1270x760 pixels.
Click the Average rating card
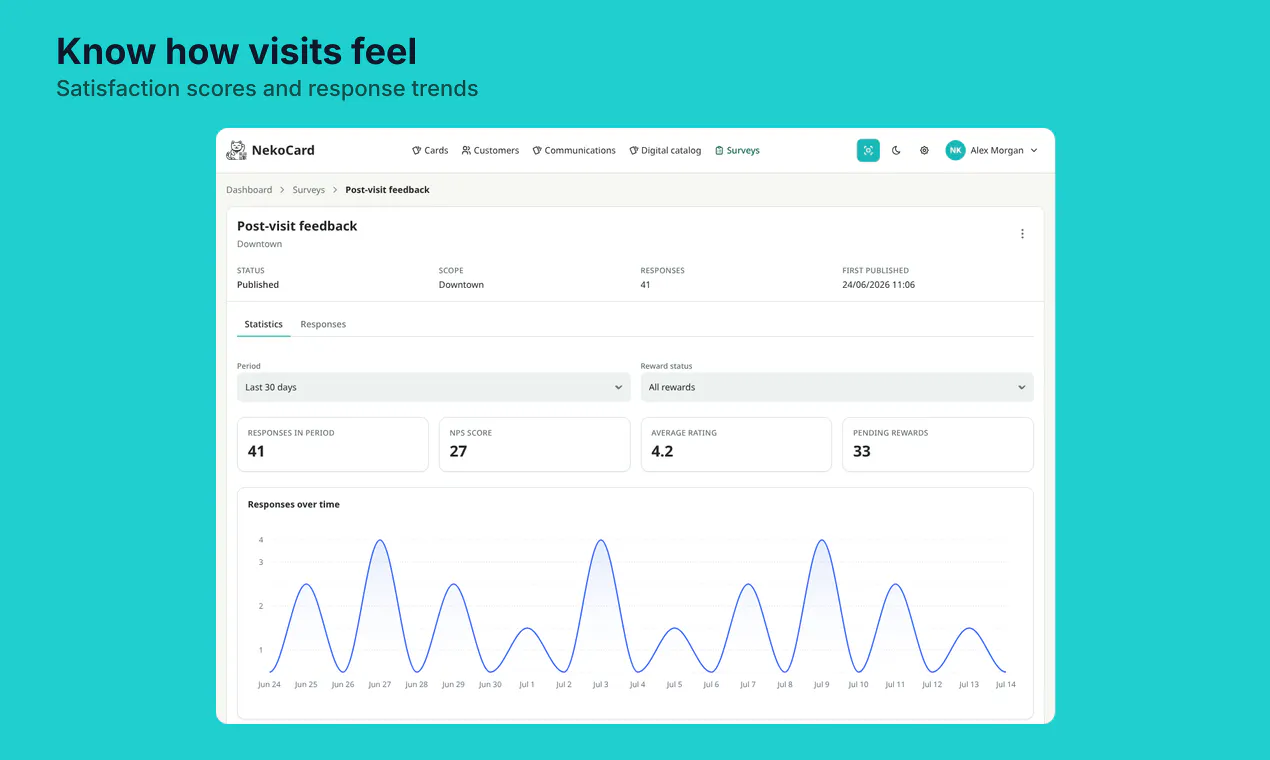[x=736, y=444]
